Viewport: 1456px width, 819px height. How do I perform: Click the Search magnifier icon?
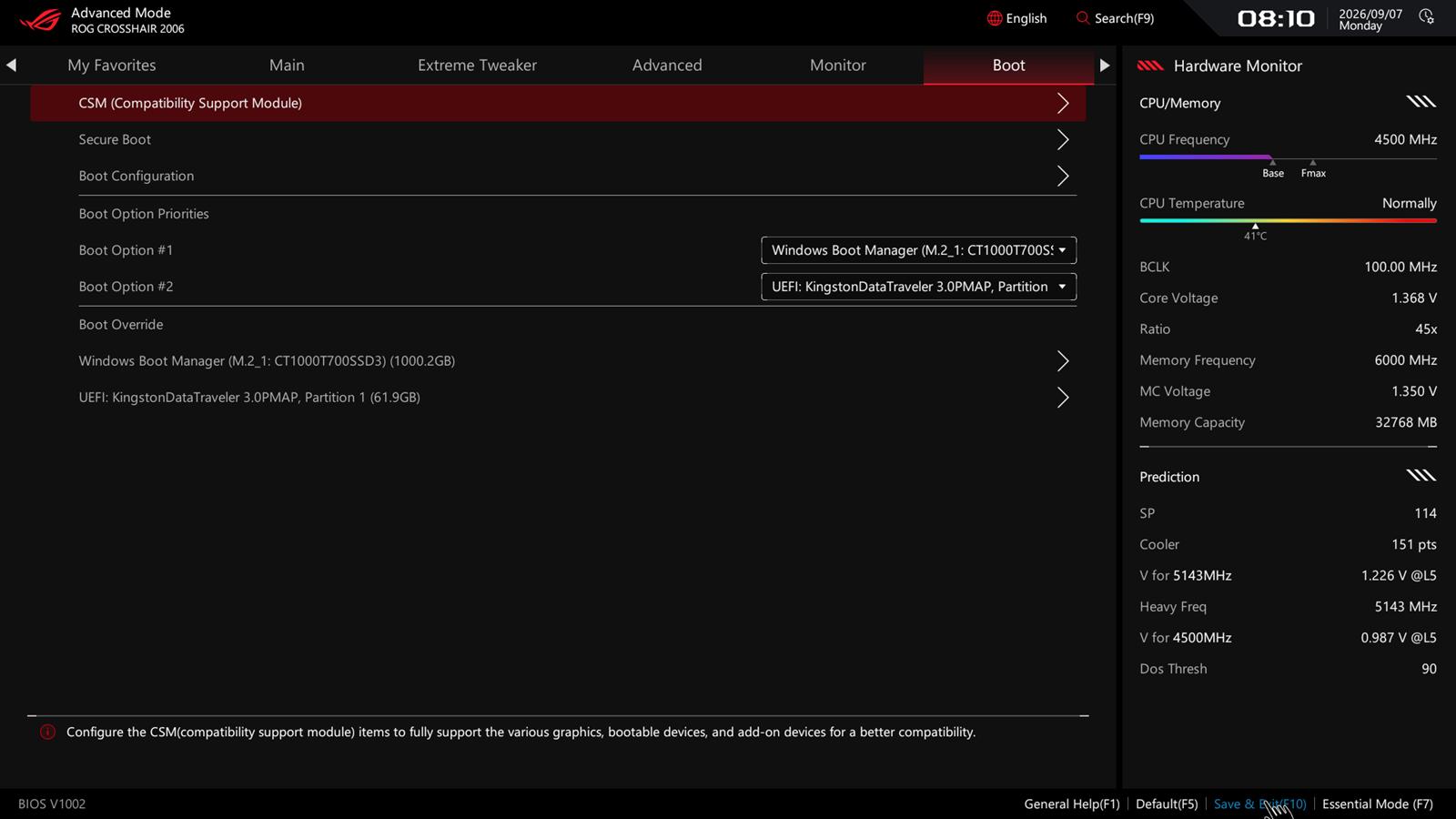(1082, 18)
